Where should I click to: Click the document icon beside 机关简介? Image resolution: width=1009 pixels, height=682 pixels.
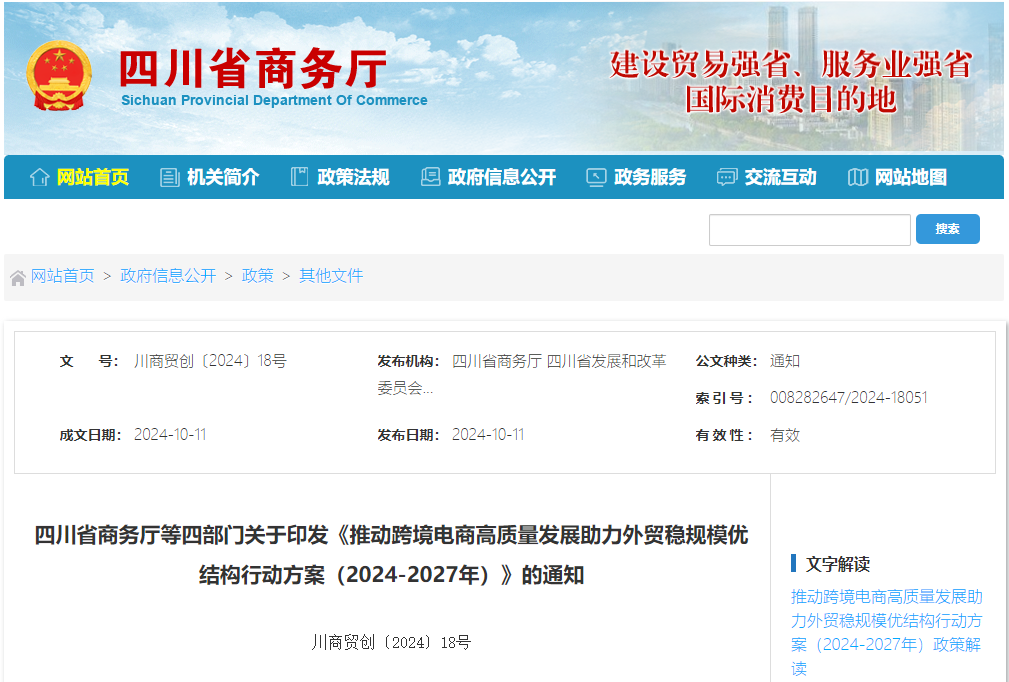coord(169,177)
